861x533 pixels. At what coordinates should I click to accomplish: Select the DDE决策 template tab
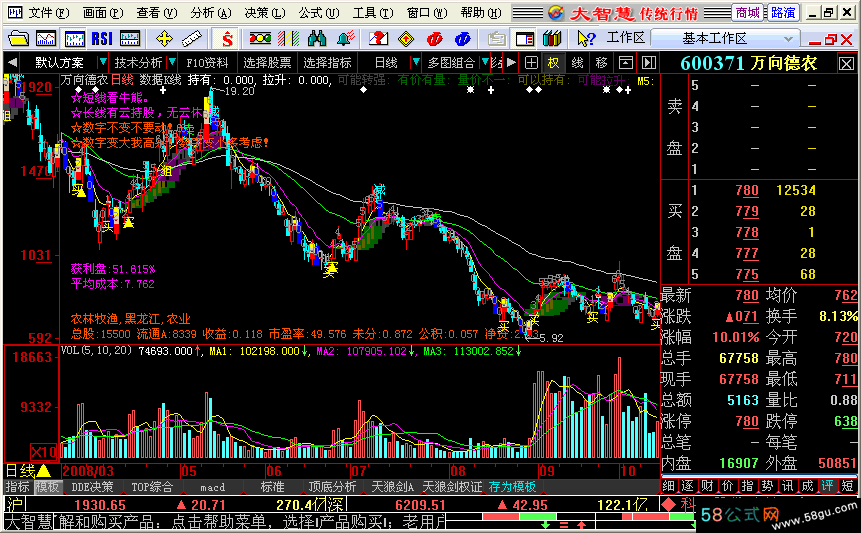(x=92, y=487)
